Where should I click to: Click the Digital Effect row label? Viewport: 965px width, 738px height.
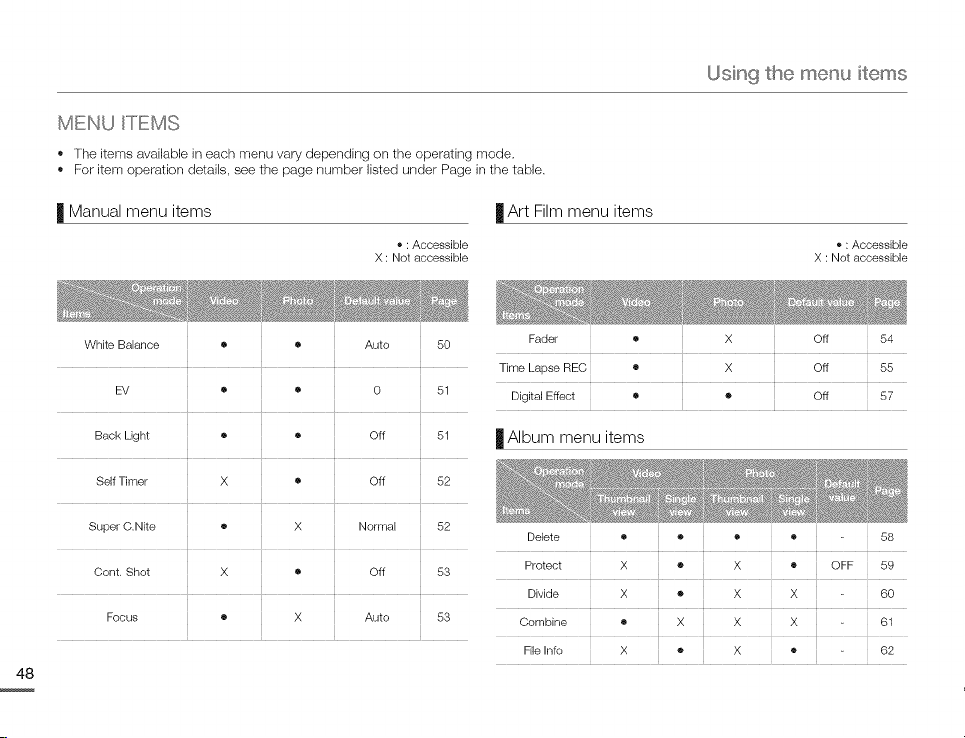point(543,396)
